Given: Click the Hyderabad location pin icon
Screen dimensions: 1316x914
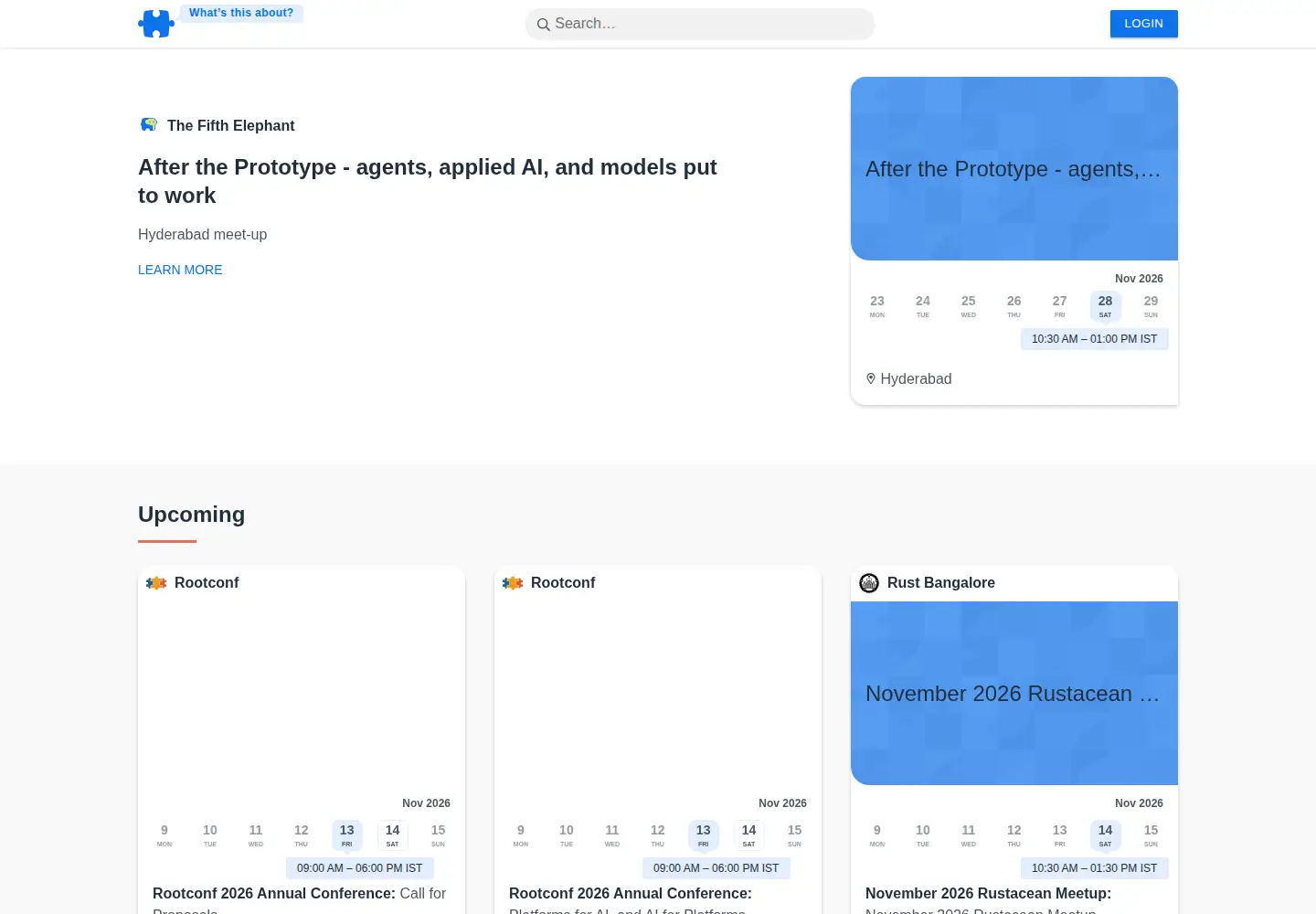Looking at the screenshot, I should pos(871,378).
